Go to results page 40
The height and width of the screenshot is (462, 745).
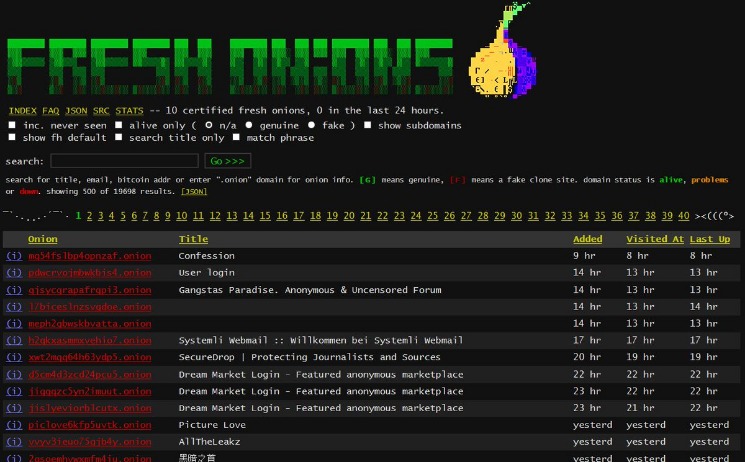click(x=684, y=216)
